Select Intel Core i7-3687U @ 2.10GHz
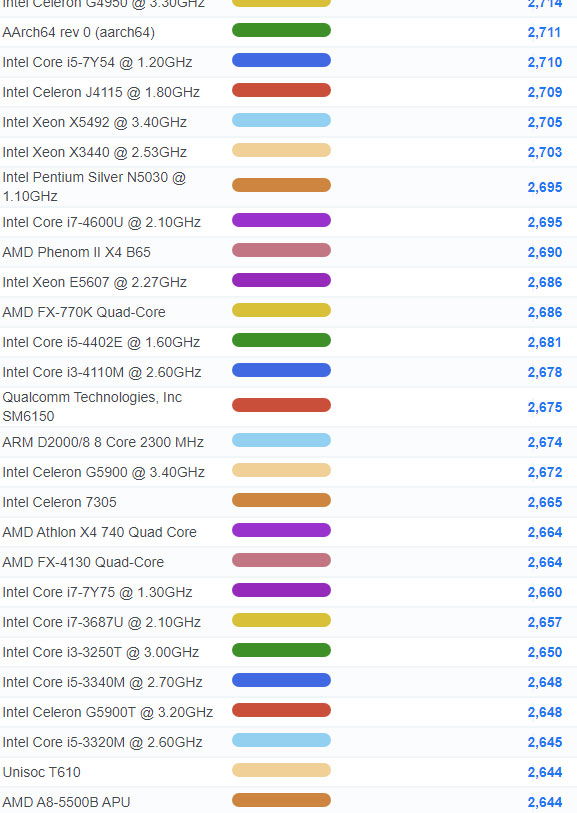577x813 pixels. click(102, 623)
